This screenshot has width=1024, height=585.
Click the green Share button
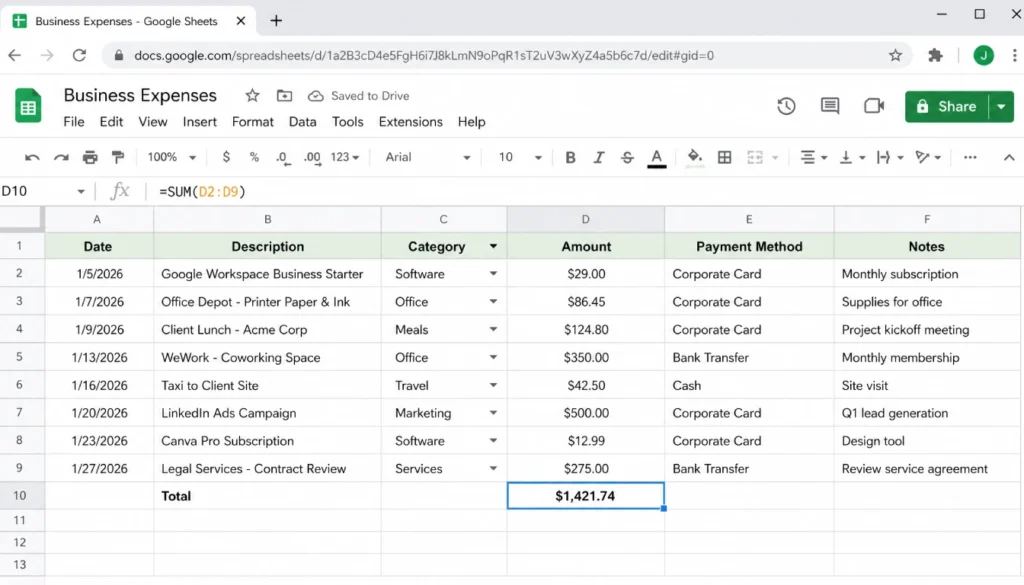click(x=947, y=106)
